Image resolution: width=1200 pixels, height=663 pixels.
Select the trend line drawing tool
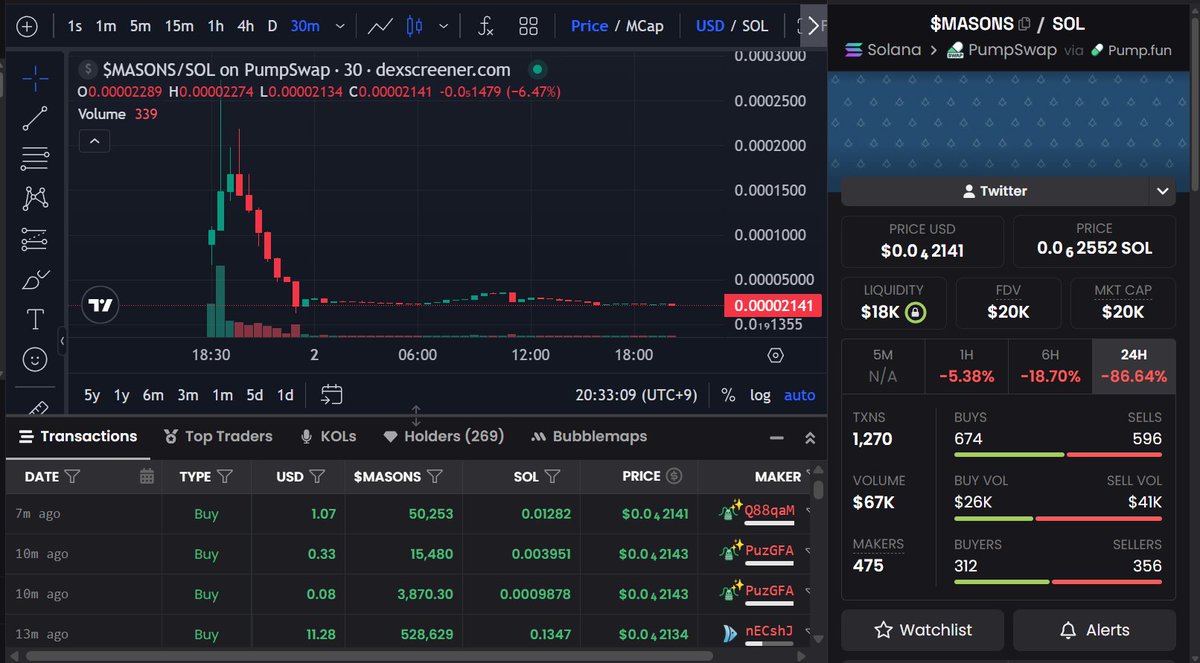pos(35,118)
